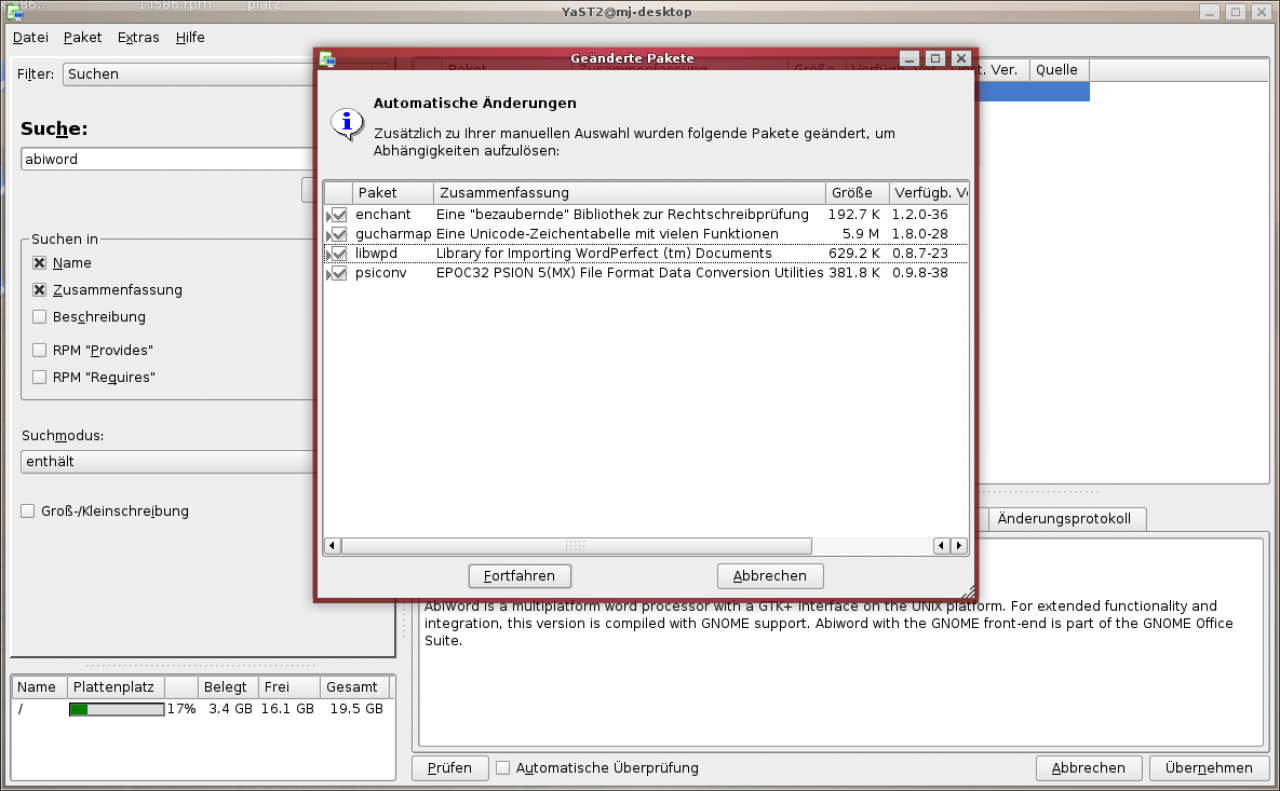Click version value 0.8.7-23
The height and width of the screenshot is (791, 1280).
920,254
